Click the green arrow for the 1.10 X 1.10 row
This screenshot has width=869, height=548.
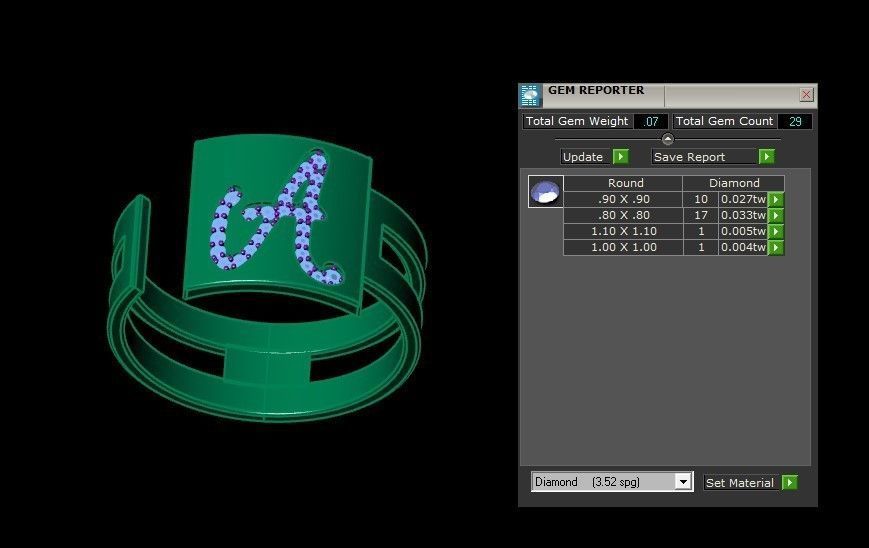(x=776, y=232)
